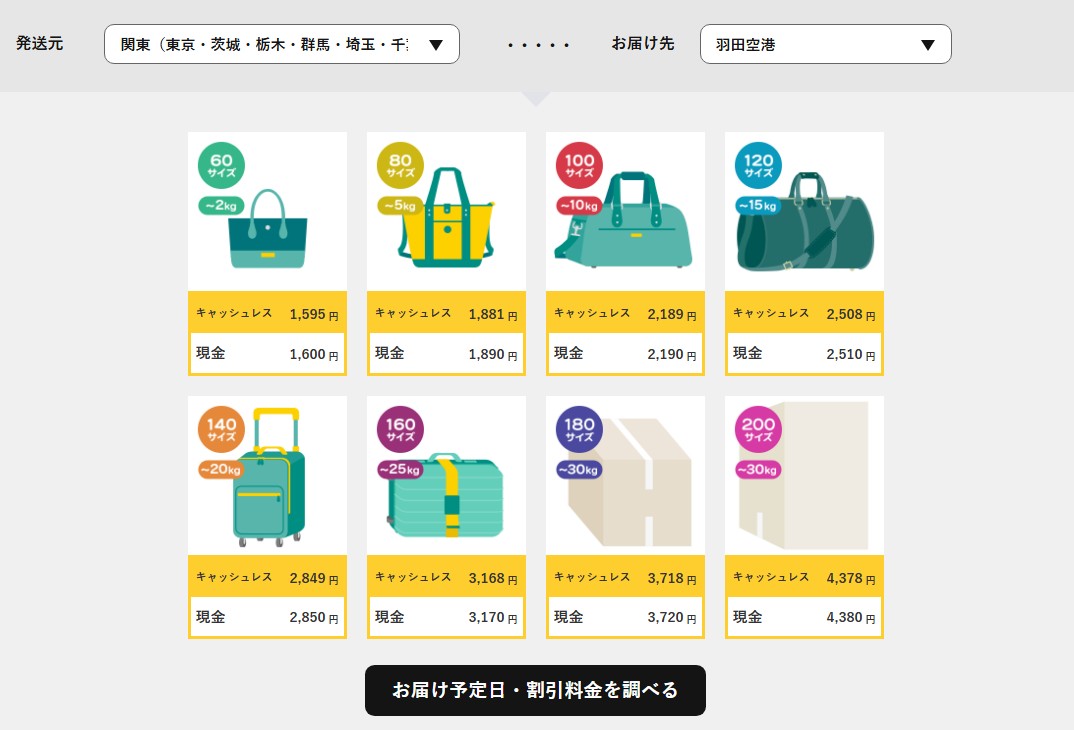
Task: Choose the 160 size belted suitcase icon
Action: coord(448,495)
